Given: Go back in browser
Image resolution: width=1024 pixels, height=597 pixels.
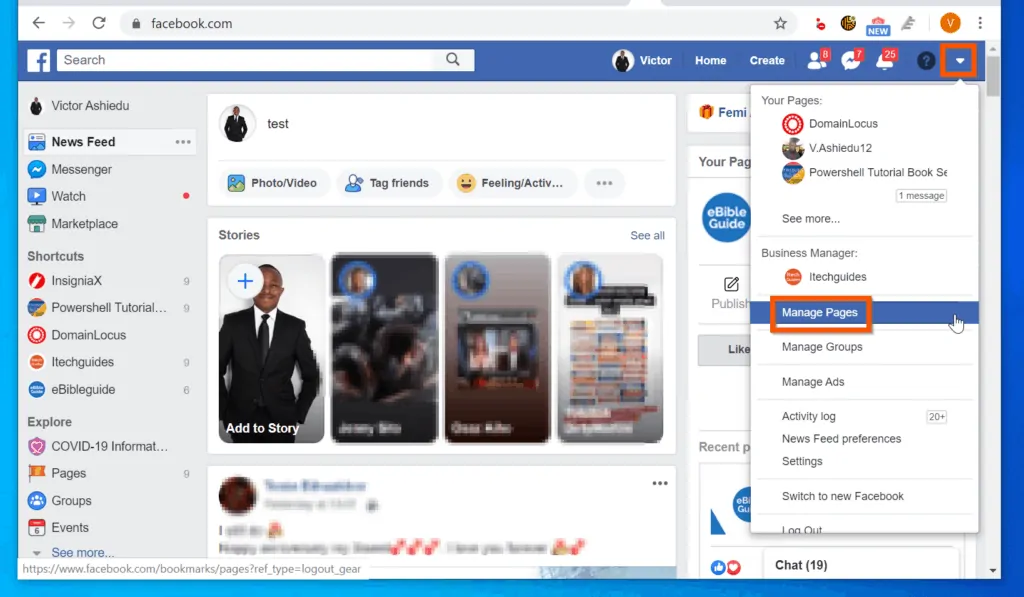Looking at the screenshot, I should [x=39, y=23].
